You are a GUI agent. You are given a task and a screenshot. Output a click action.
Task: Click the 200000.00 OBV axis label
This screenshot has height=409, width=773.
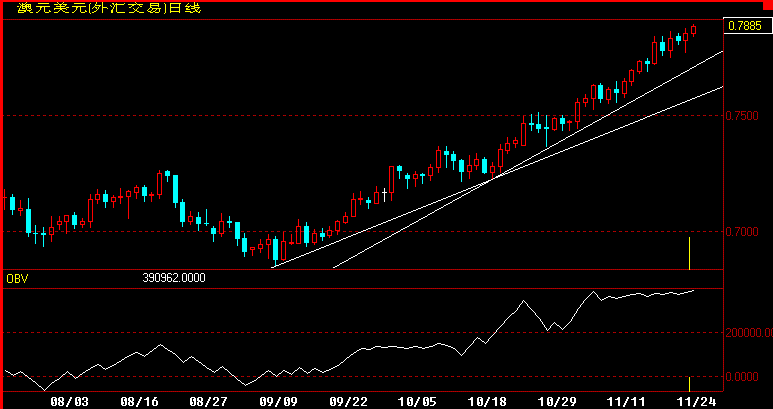coord(749,333)
